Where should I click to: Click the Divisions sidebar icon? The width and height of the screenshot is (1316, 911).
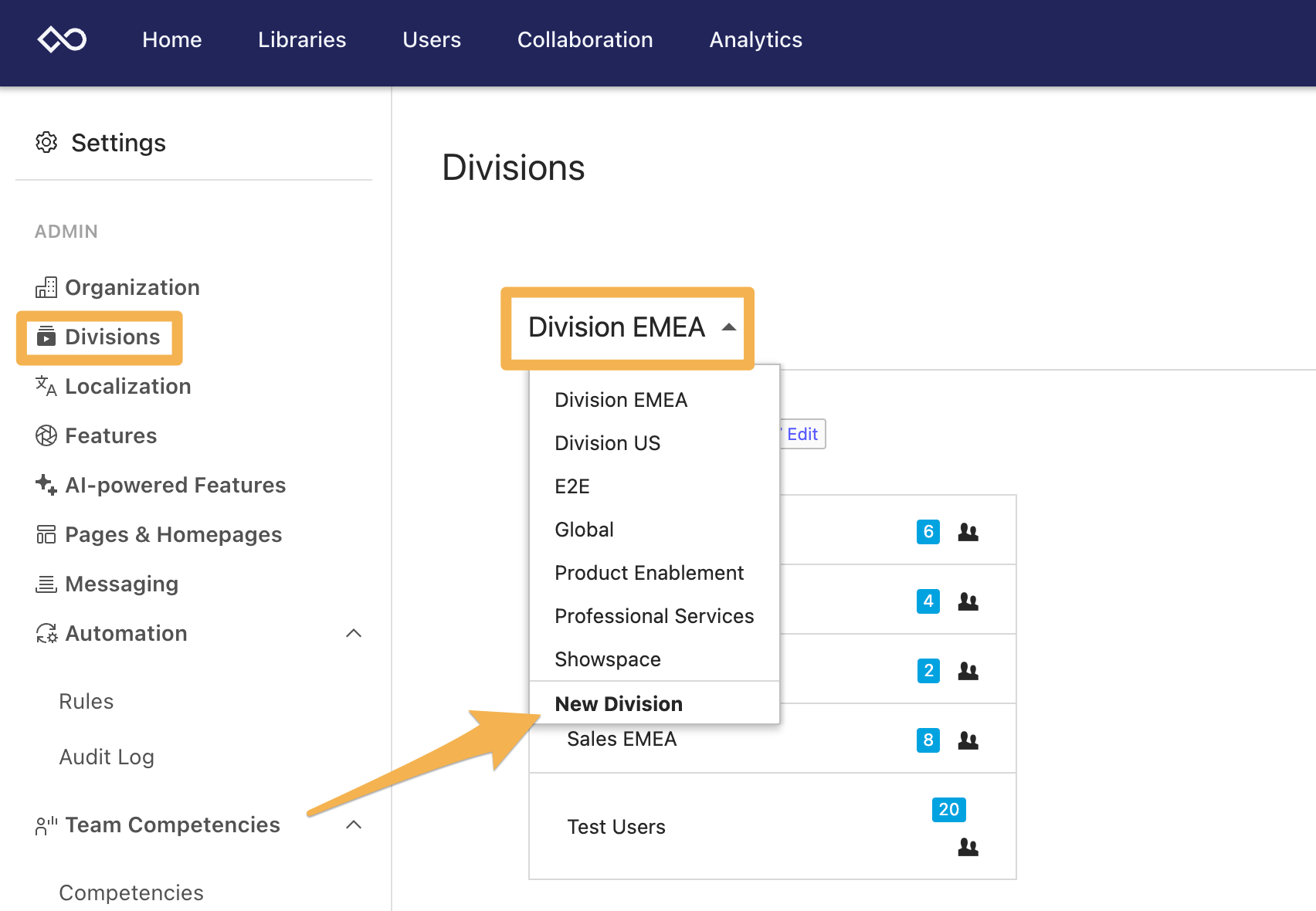point(46,337)
